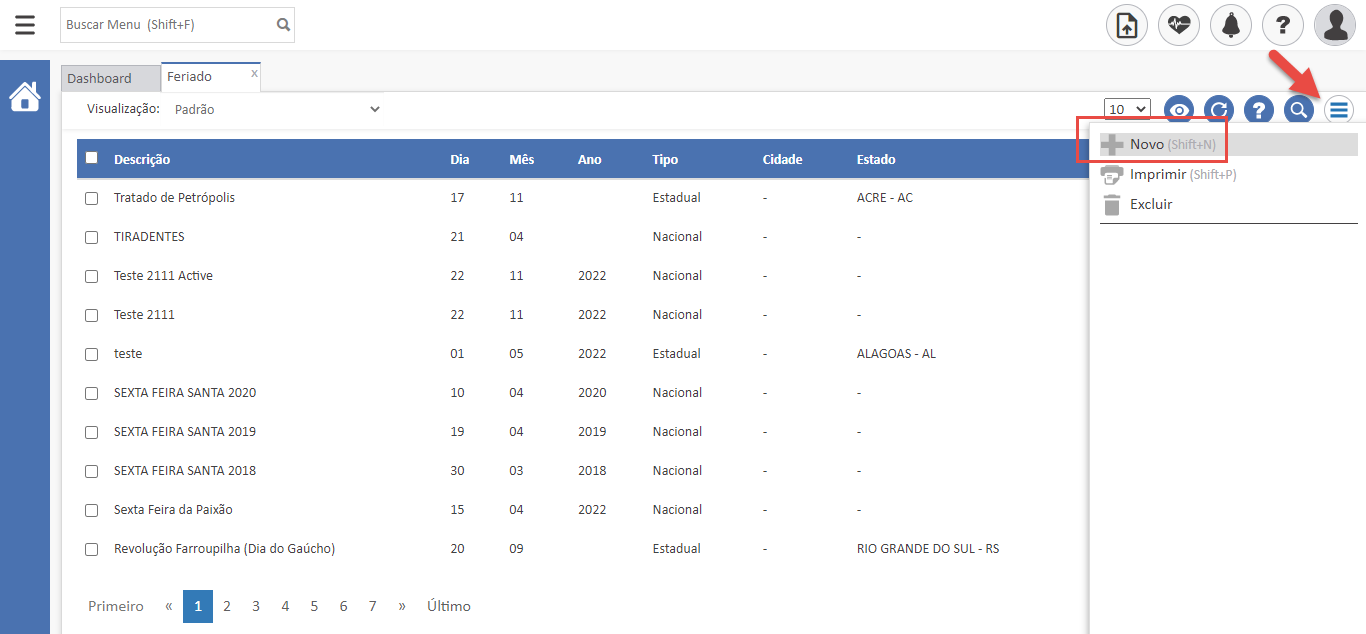The height and width of the screenshot is (634, 1366).
Task: Check the select-all checkbox in header
Action: coord(92,158)
